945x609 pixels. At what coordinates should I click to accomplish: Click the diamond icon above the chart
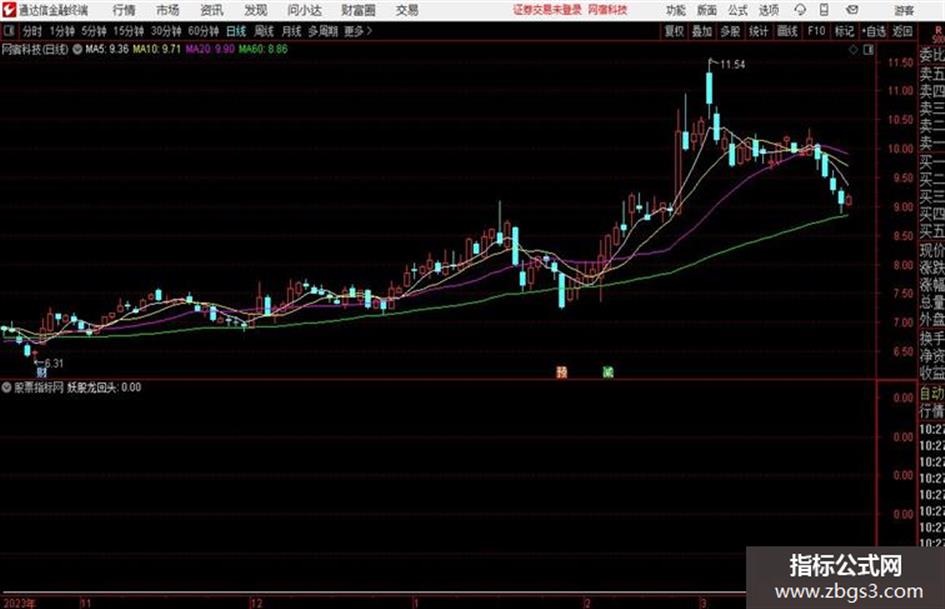[853, 50]
